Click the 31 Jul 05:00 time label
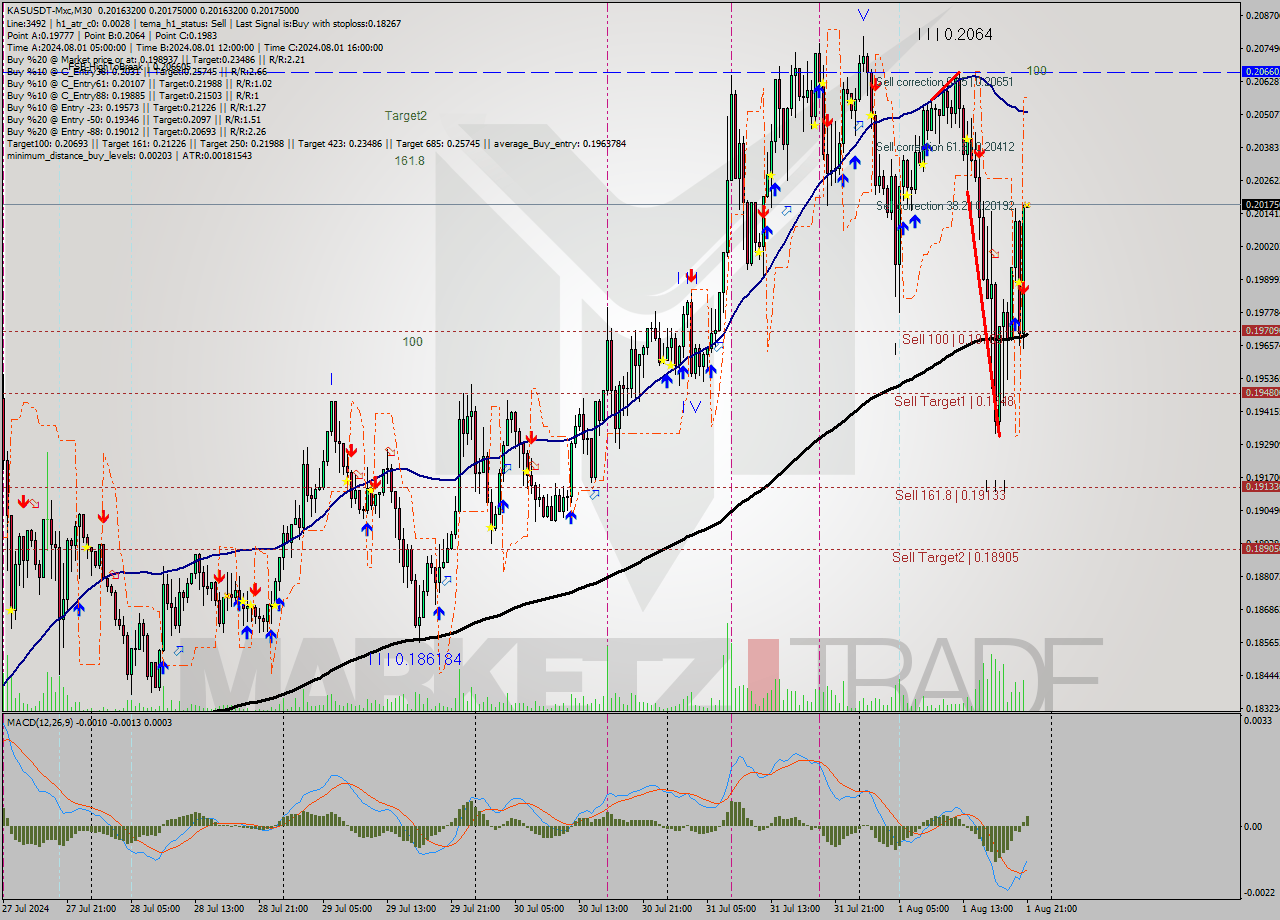Viewport: 1280px width, 920px height. pyautogui.click(x=730, y=909)
